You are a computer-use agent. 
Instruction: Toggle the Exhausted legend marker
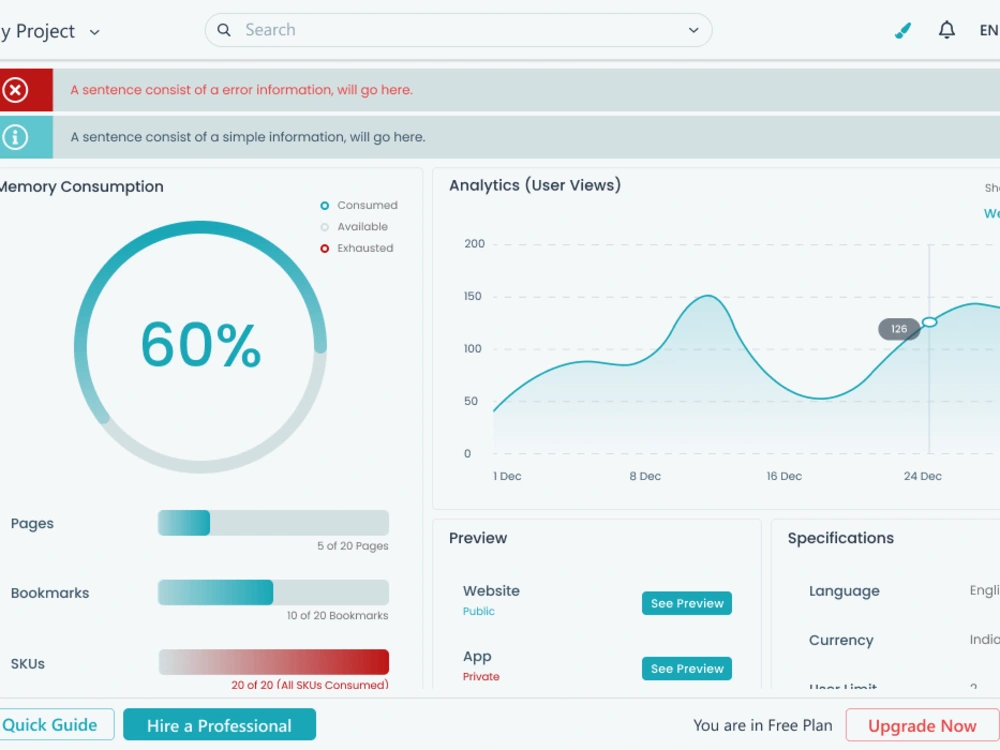[325, 248]
